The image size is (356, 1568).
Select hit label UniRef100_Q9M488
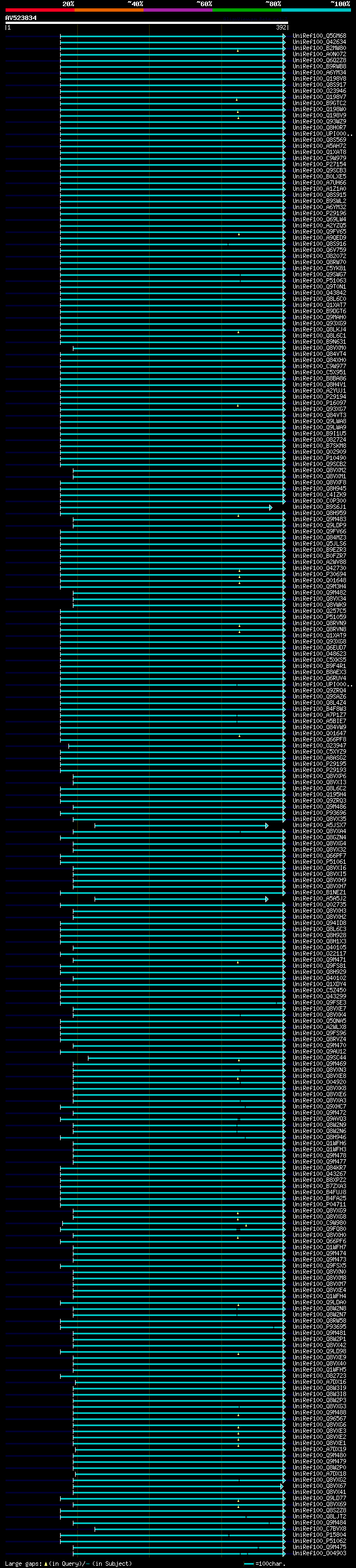319,1413
